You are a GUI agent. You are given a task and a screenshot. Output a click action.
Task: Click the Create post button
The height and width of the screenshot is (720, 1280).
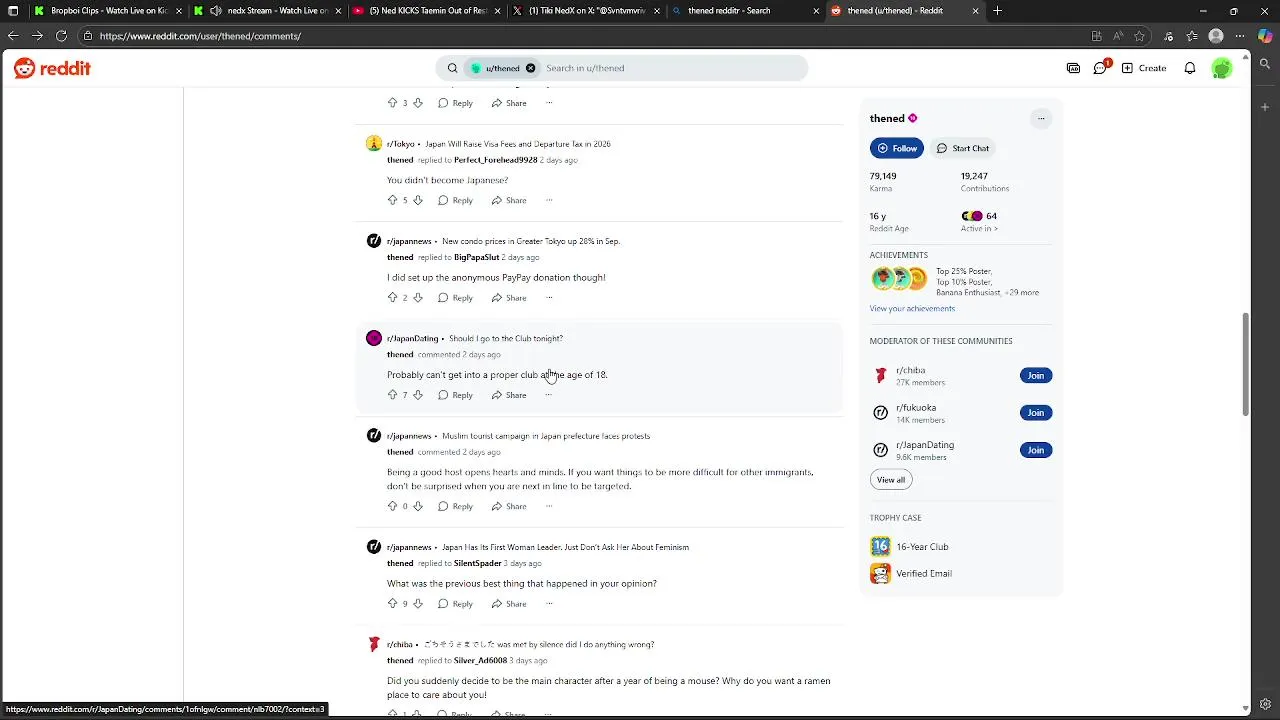(x=1144, y=68)
